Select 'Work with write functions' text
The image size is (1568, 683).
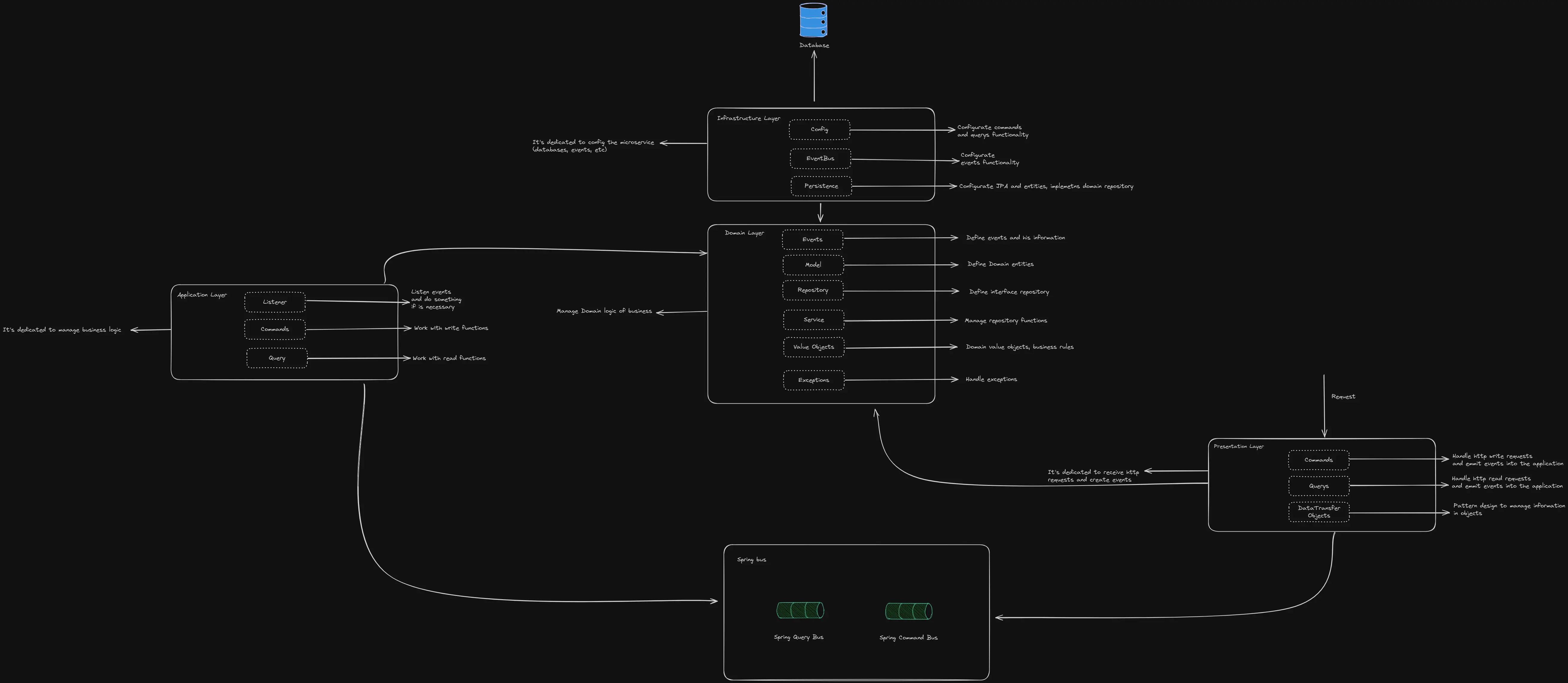tap(451, 328)
